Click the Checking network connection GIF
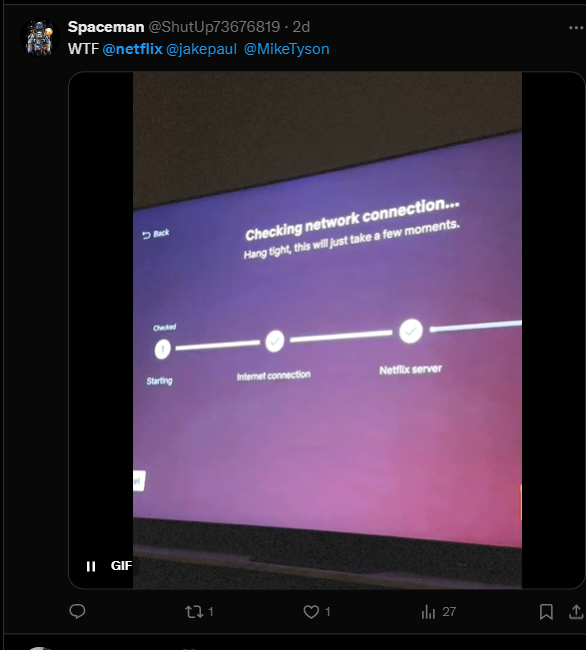The height and width of the screenshot is (650, 586). tap(327, 330)
